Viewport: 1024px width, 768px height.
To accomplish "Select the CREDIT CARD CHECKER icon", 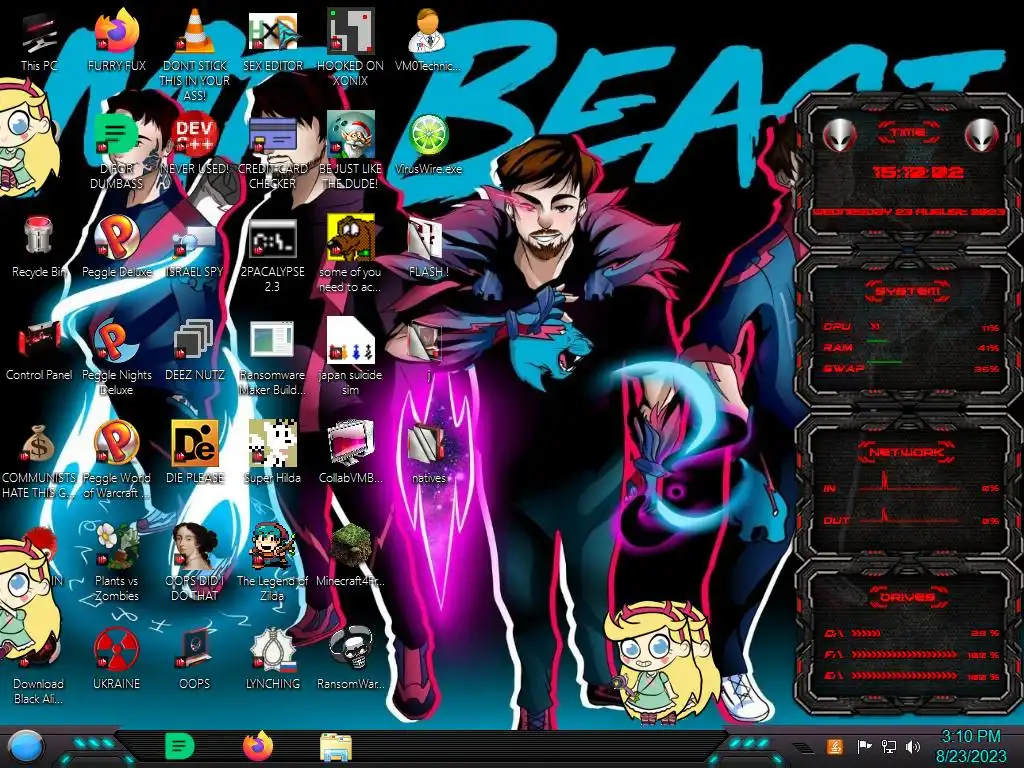I will click(272, 152).
